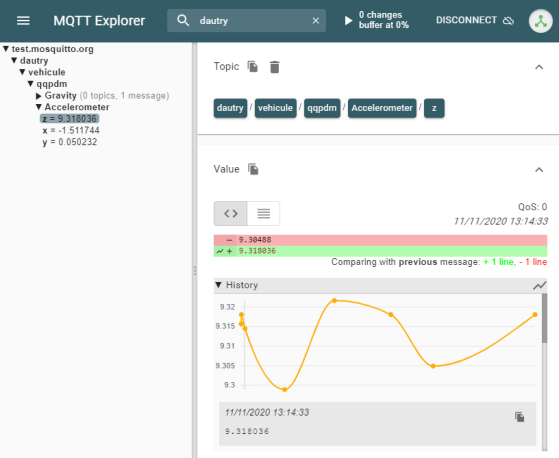Clear the dautry search text
Image resolution: width=559 pixels, height=458 pixels.
pos(316,21)
